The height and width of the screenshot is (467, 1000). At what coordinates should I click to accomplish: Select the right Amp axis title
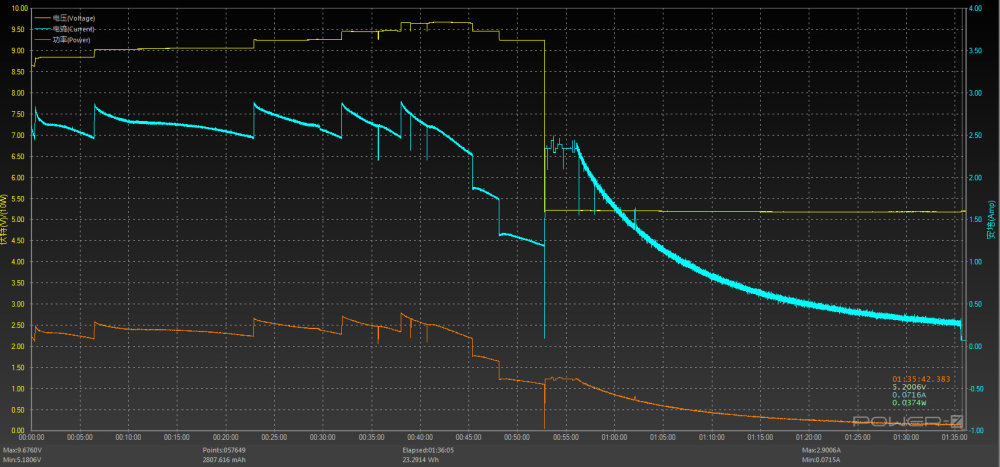(x=990, y=222)
